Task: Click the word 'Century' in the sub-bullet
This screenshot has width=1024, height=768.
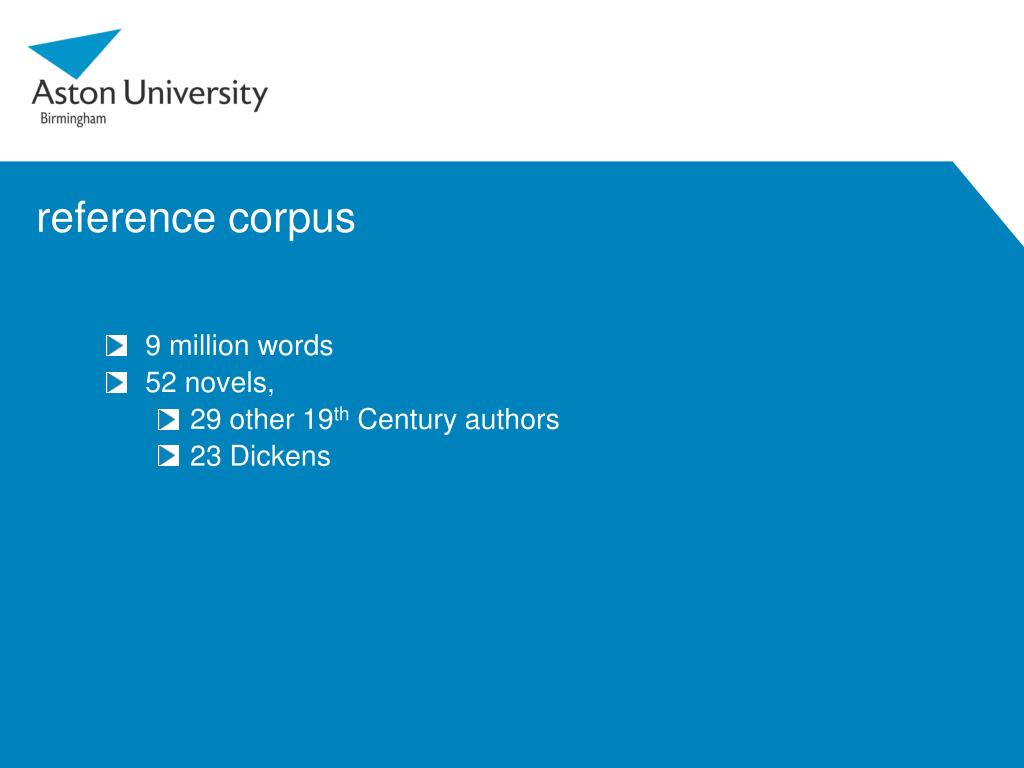Action: pyautogui.click(x=407, y=420)
